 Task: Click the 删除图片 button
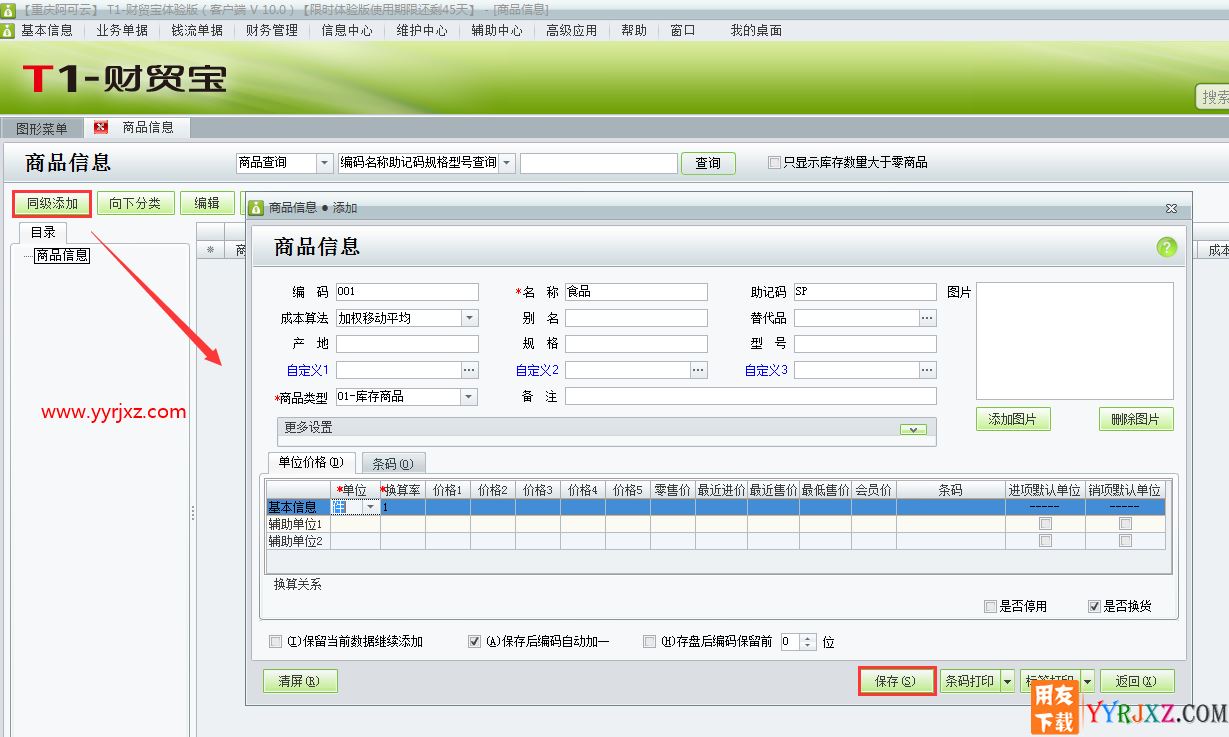pos(1136,419)
